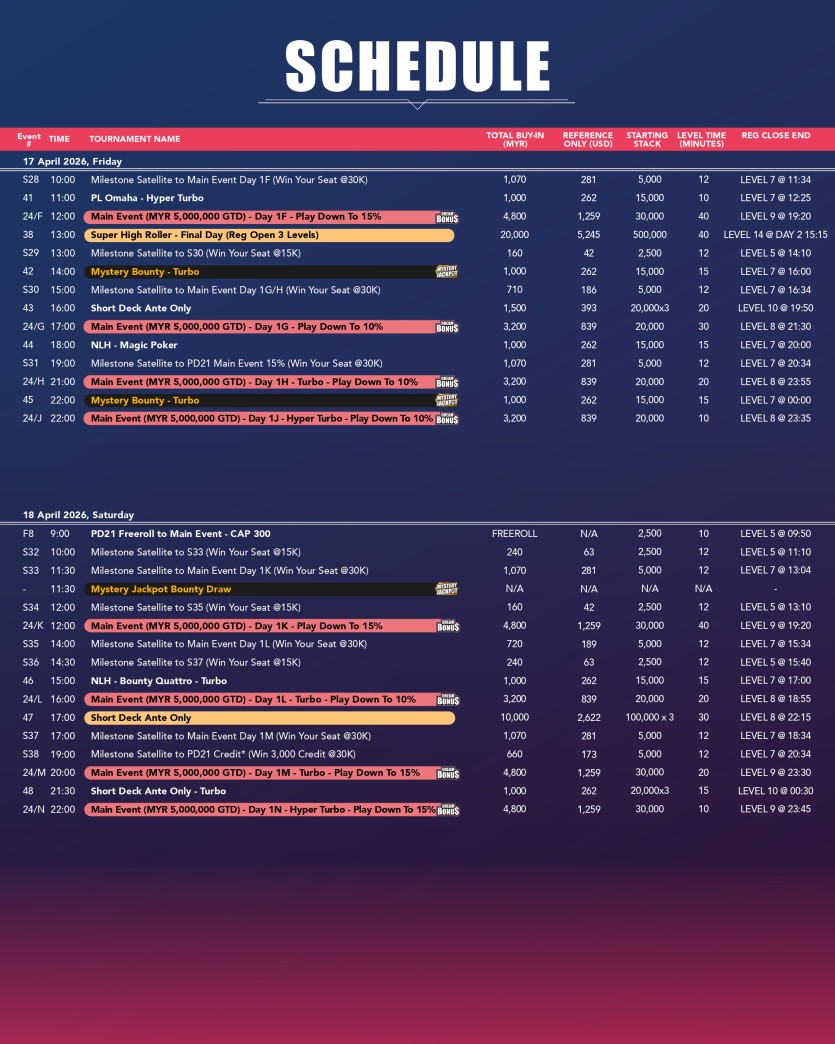Select the PD21 Freeroll to Main Event entry
The height and width of the screenshot is (1044, 835).
pos(180,534)
